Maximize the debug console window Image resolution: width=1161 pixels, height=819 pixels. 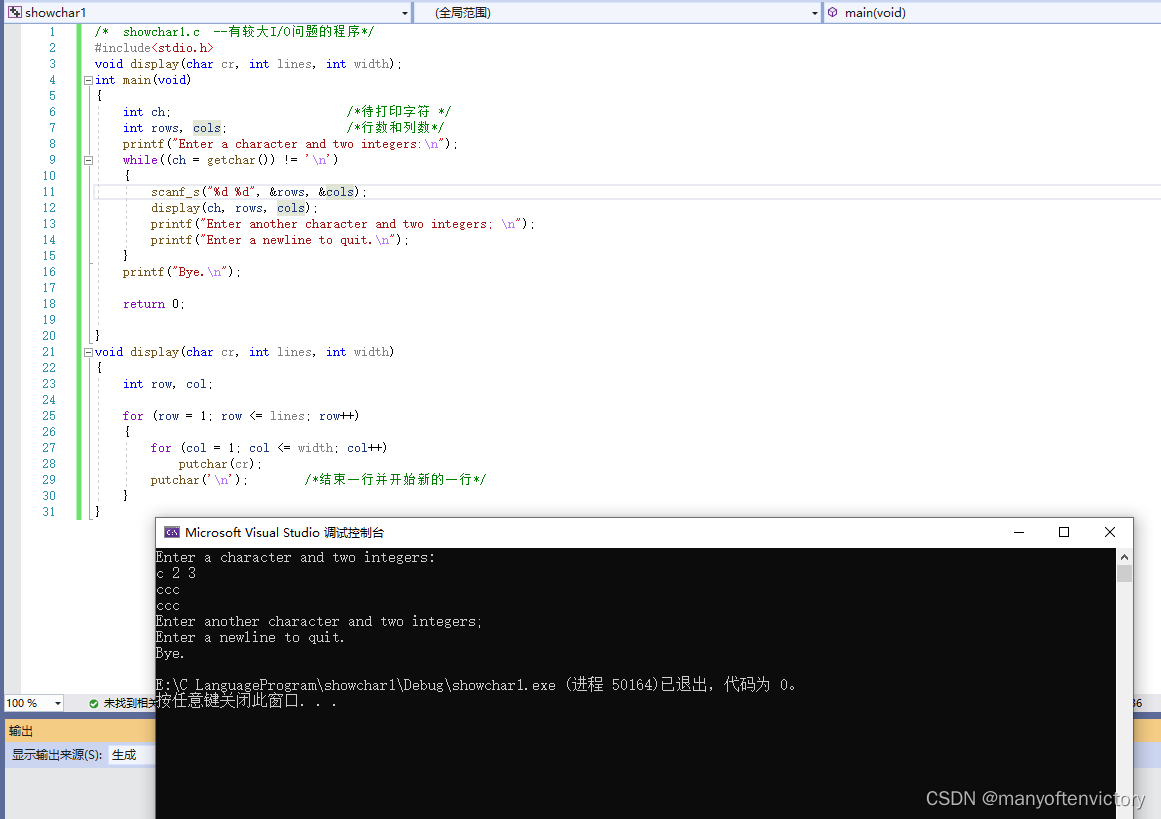coord(1064,532)
